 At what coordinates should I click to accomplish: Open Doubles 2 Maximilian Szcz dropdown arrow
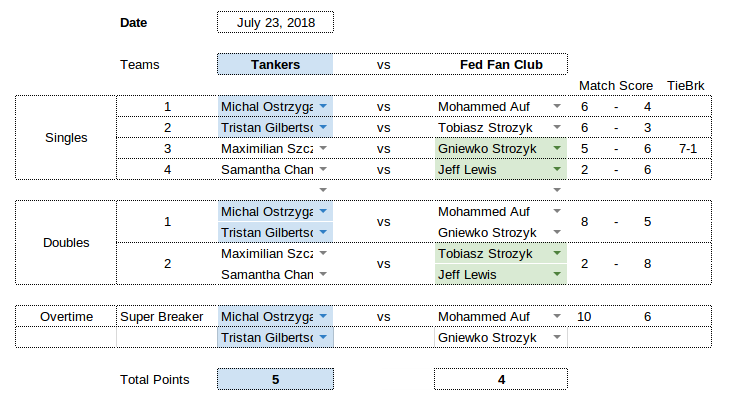323,253
